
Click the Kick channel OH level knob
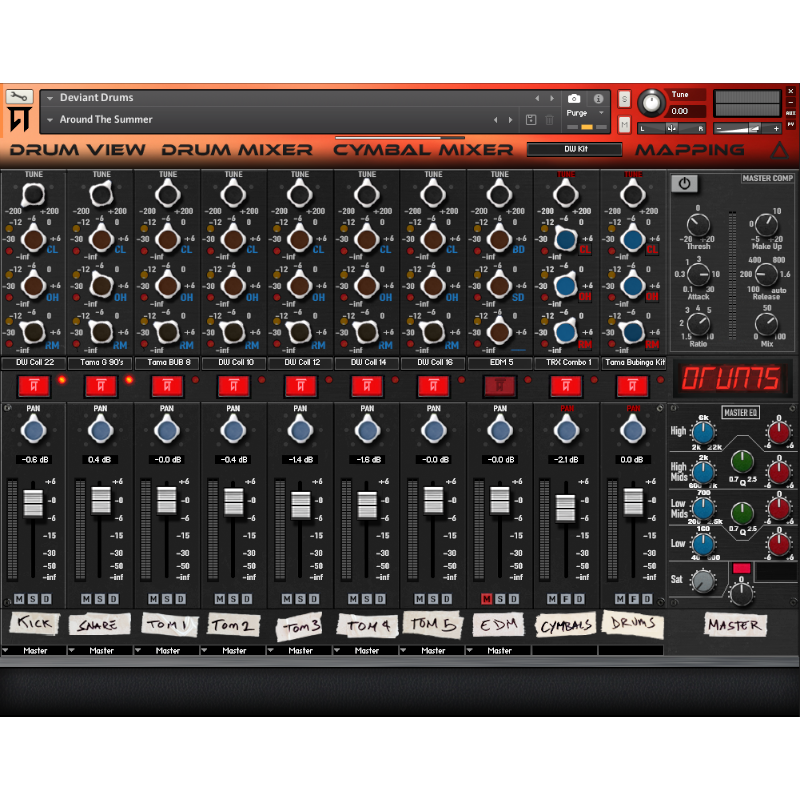point(33,286)
